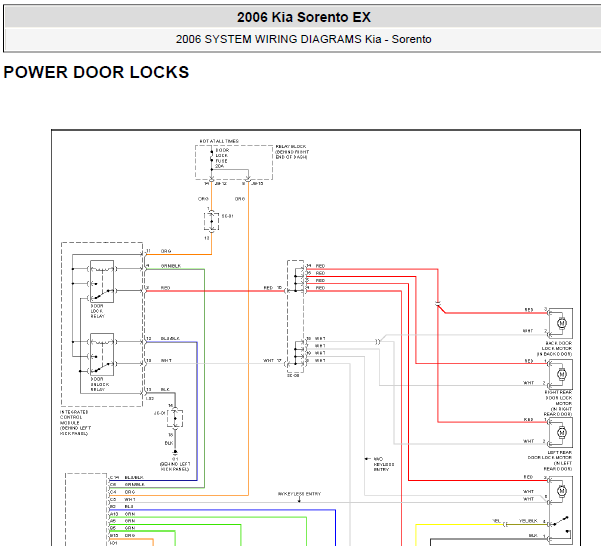601x546 pixels.
Task: Click the EE-01 connector symbol
Action: 211,221
